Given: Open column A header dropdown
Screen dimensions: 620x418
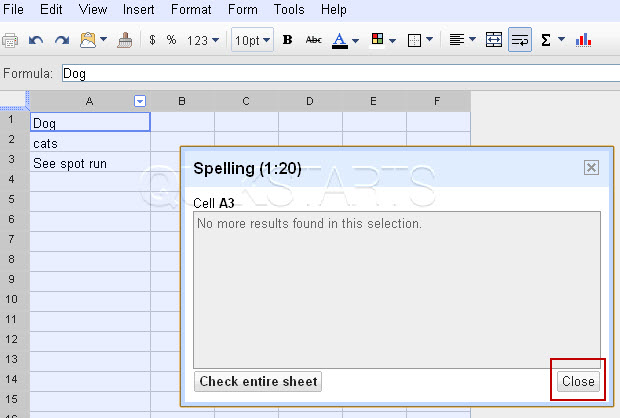Looking at the screenshot, I should click(140, 101).
